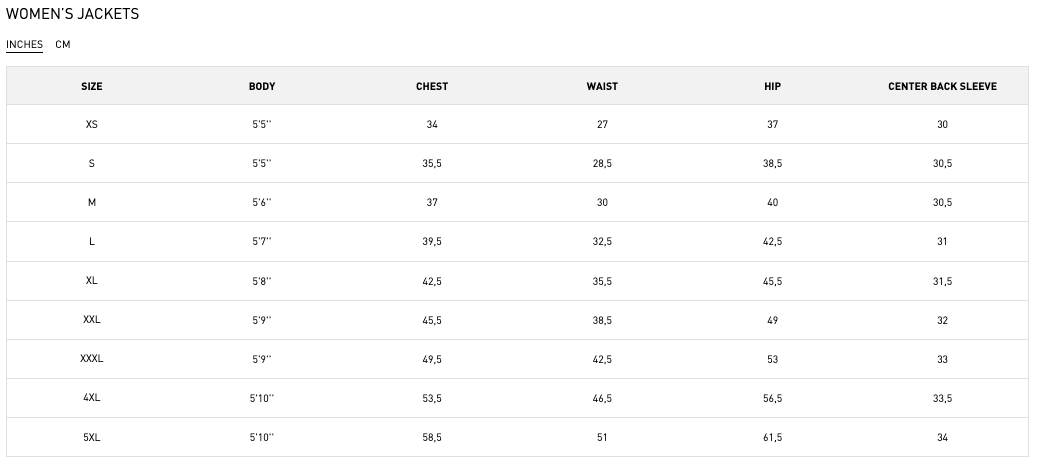
Task: Select the 5XL size row label
Action: tap(92, 437)
